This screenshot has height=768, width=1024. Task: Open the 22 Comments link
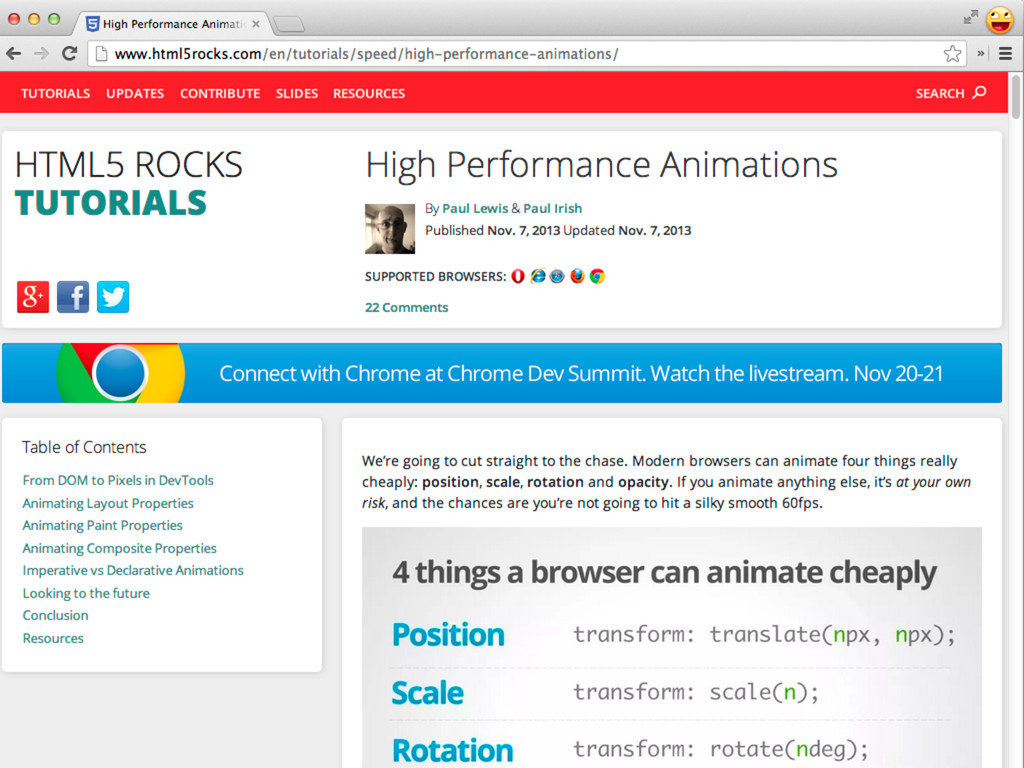(406, 308)
